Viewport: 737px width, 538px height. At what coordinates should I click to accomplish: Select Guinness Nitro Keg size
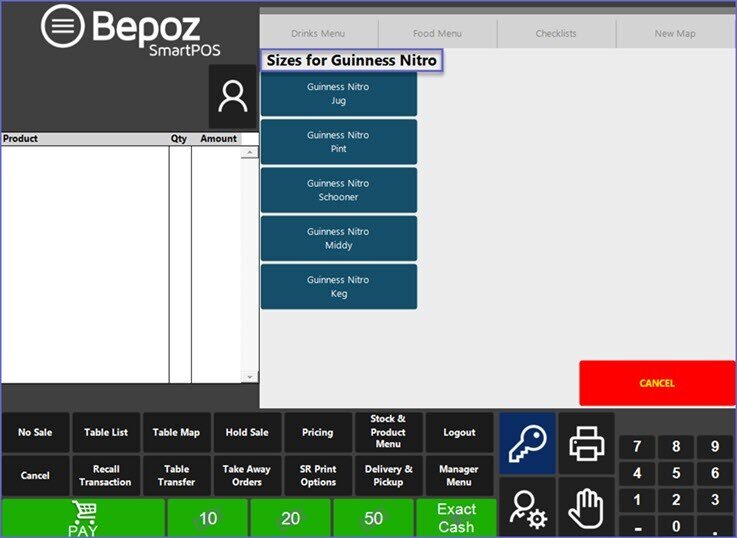tap(338, 287)
